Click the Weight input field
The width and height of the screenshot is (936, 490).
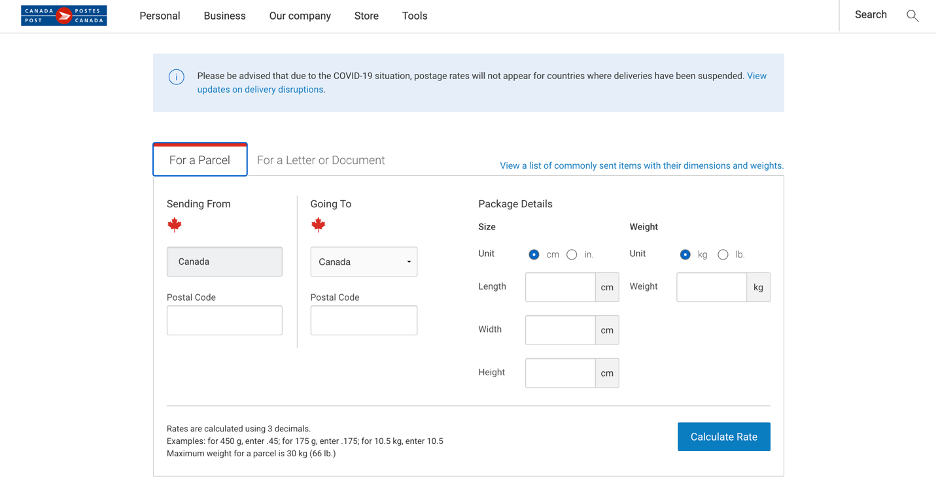[x=711, y=287]
